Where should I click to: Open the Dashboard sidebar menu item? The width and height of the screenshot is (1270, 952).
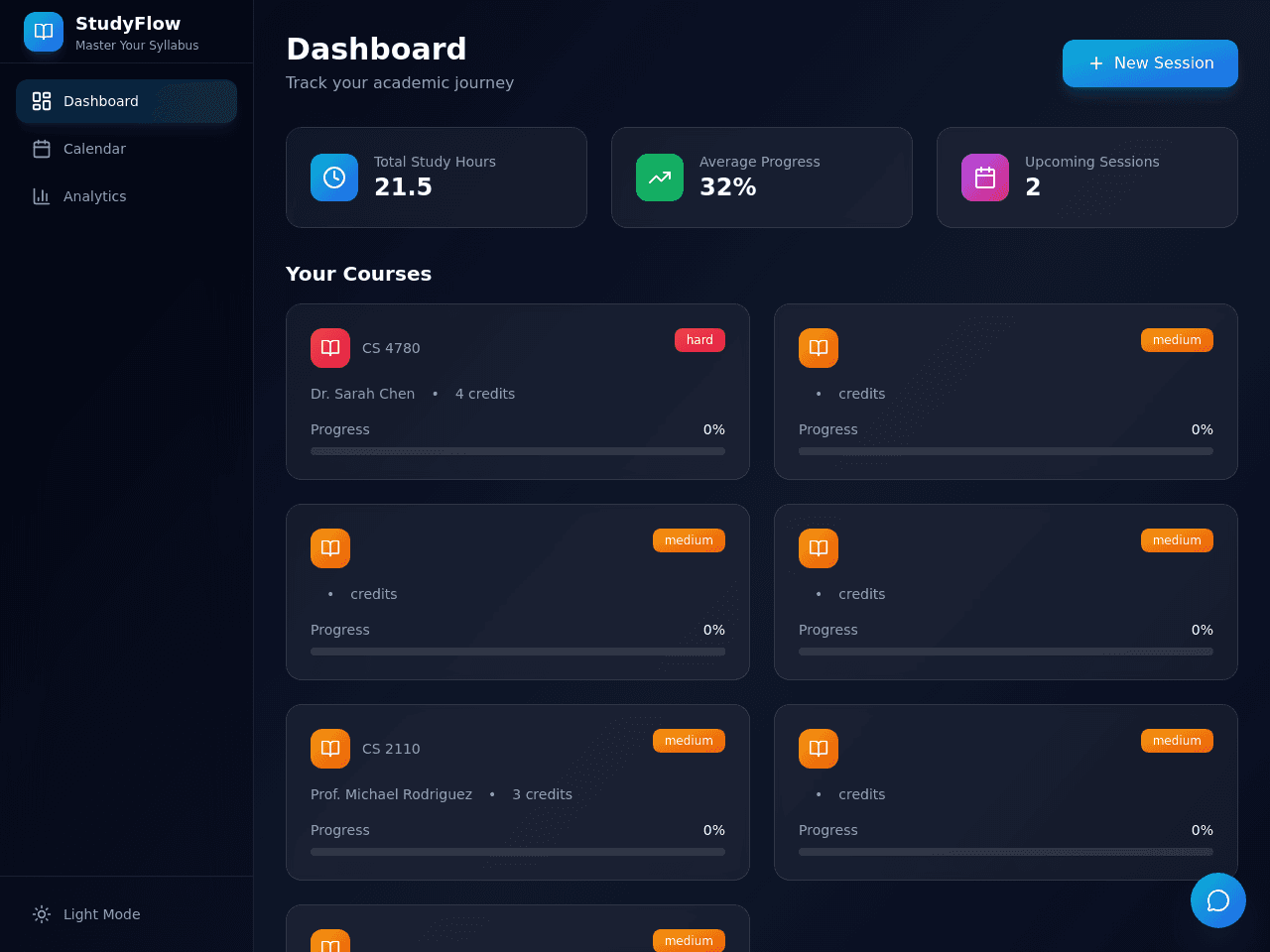point(127,101)
